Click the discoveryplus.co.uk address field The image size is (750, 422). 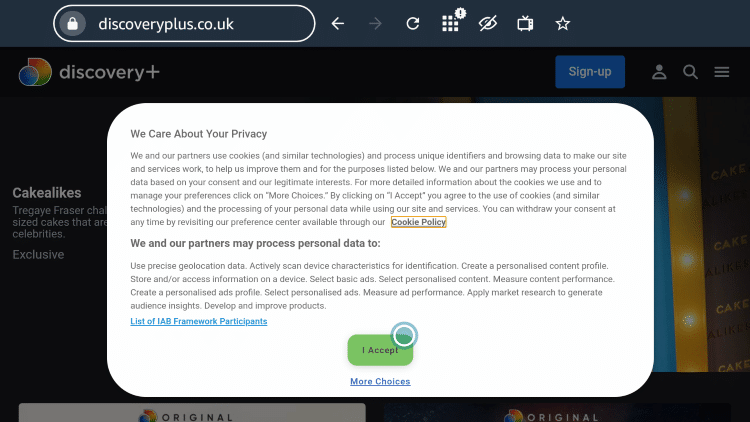(184, 23)
